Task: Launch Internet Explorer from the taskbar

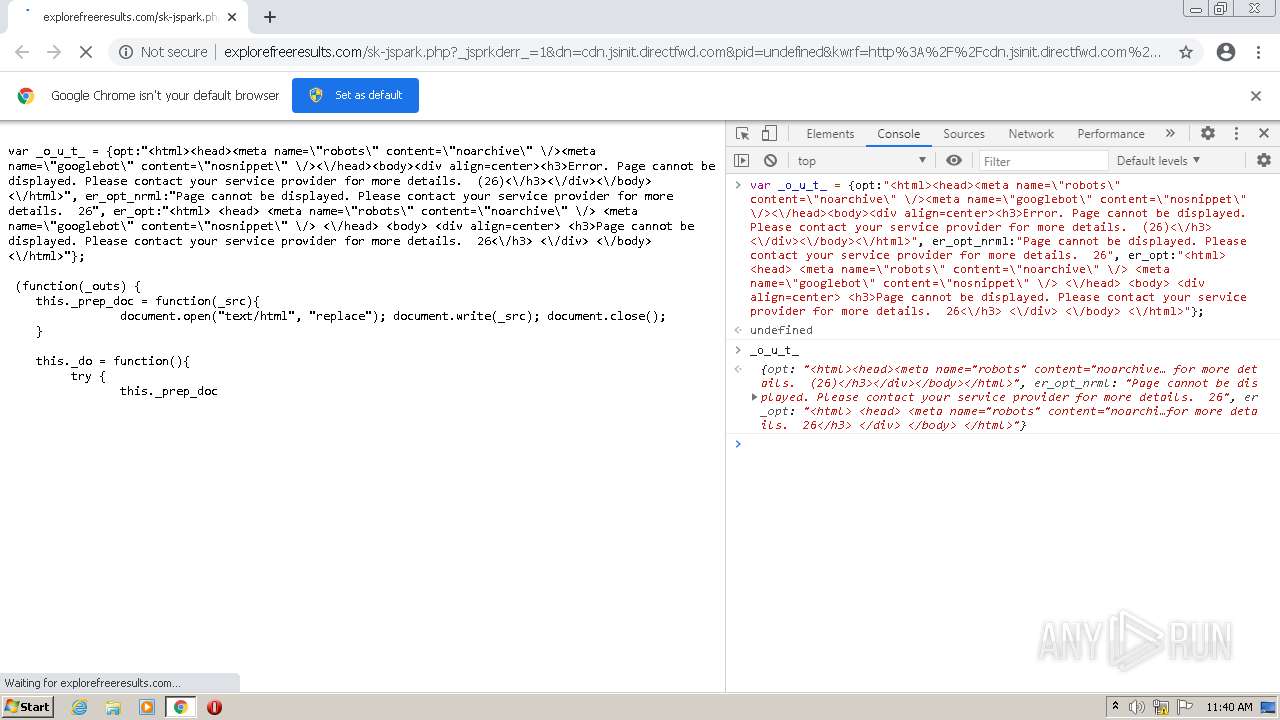Action: [x=80, y=707]
